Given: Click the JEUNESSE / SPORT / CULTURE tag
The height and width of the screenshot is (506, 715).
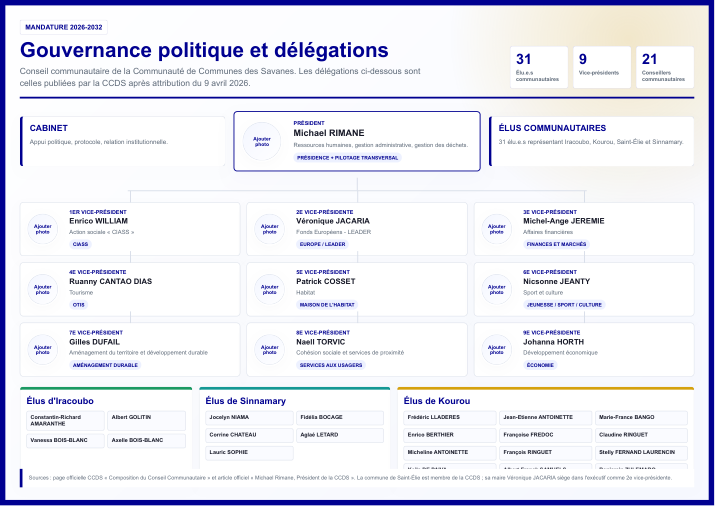Looking at the screenshot, I should point(564,305).
